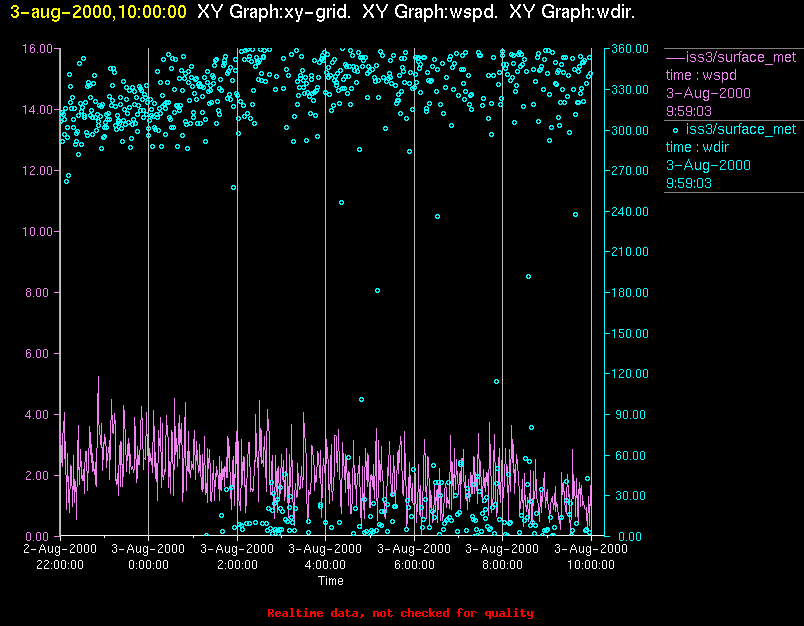Click legend label 'time : wspd'
The width and height of the screenshot is (804, 626).
[701, 75]
